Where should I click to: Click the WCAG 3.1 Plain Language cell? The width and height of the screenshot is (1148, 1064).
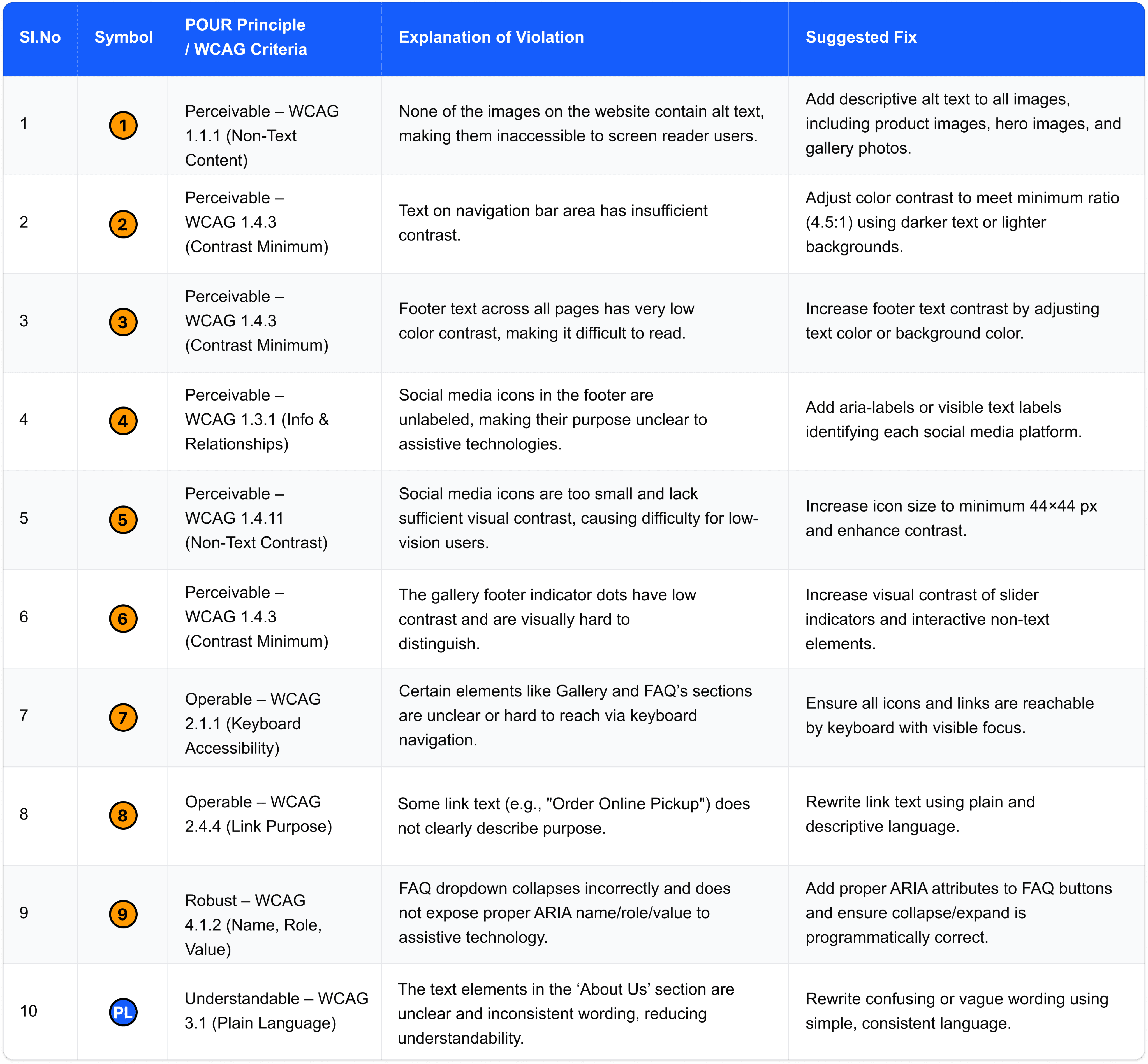[x=276, y=1011]
